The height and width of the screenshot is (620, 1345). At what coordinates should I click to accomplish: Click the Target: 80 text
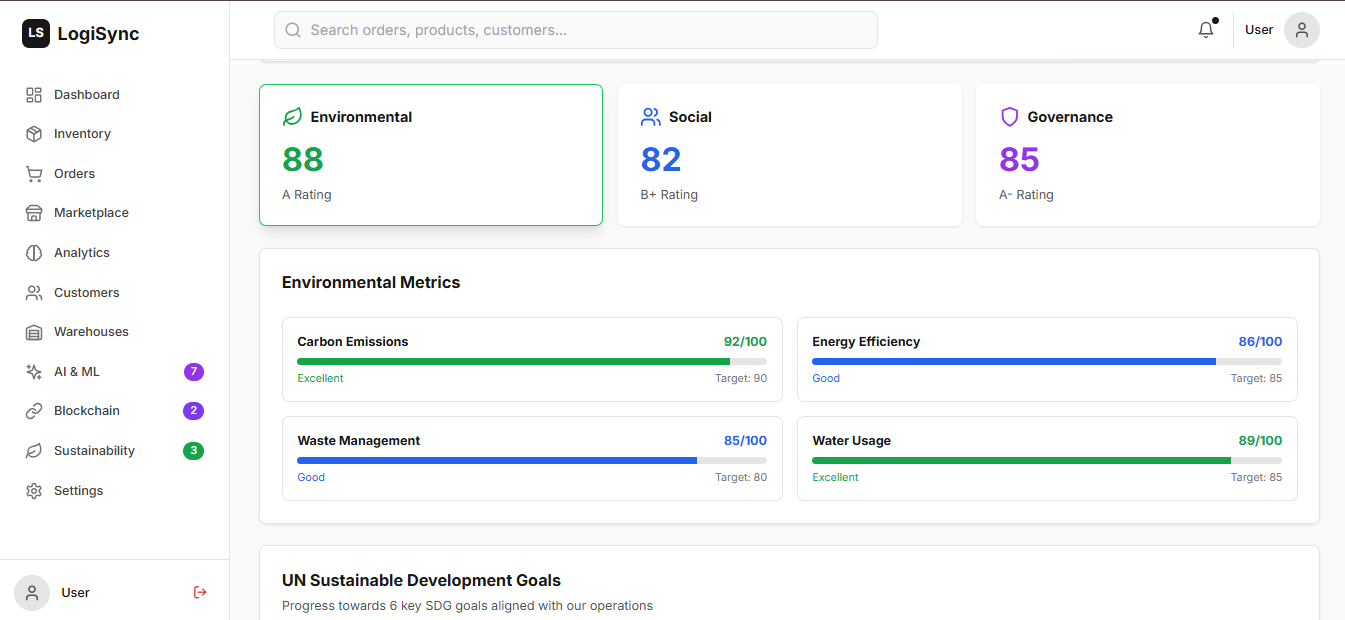741,478
